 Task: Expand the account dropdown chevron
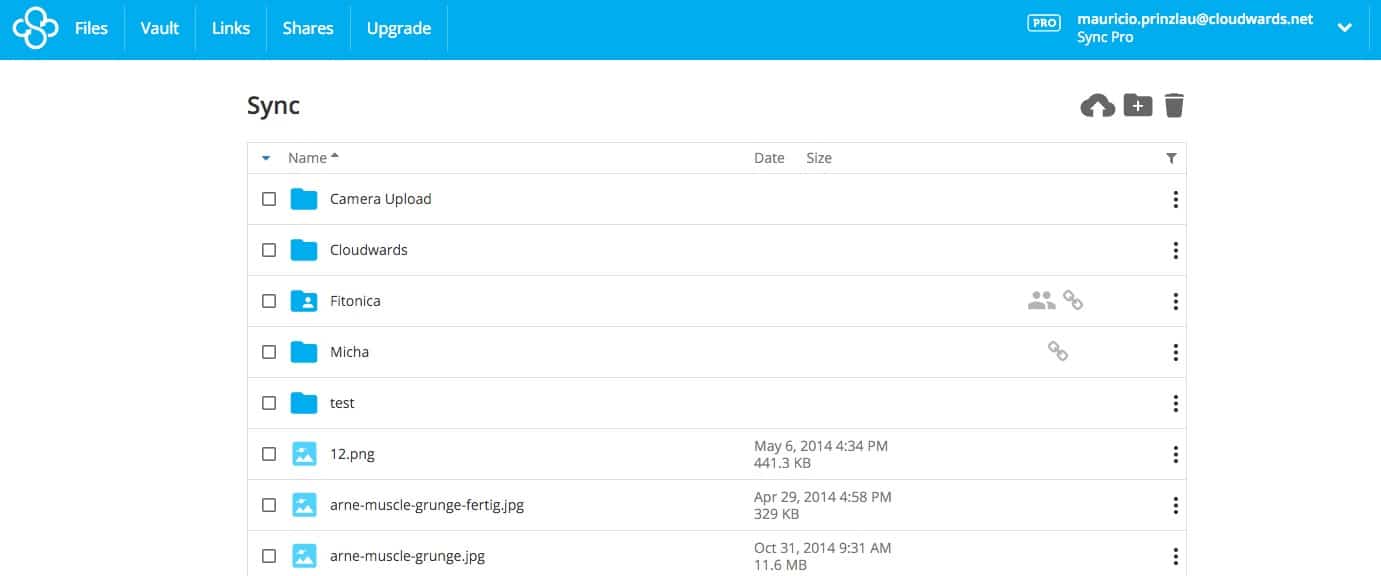[1345, 28]
